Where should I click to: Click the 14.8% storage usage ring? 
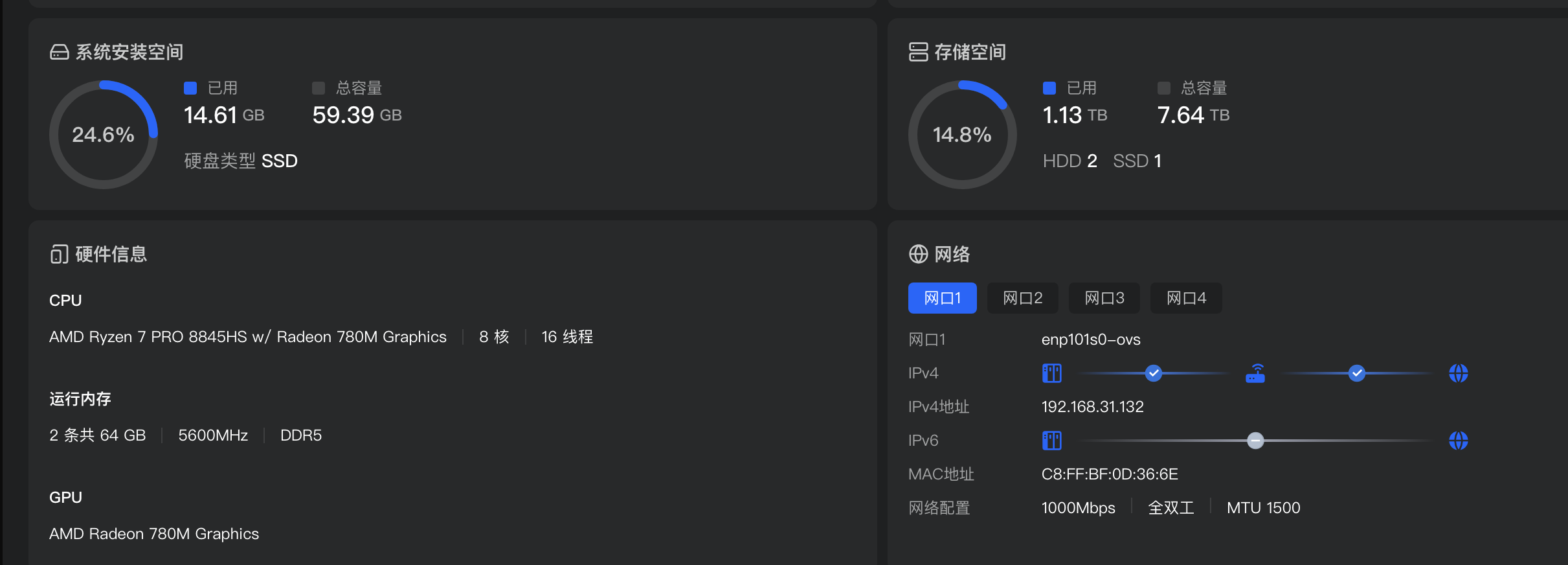click(x=962, y=135)
